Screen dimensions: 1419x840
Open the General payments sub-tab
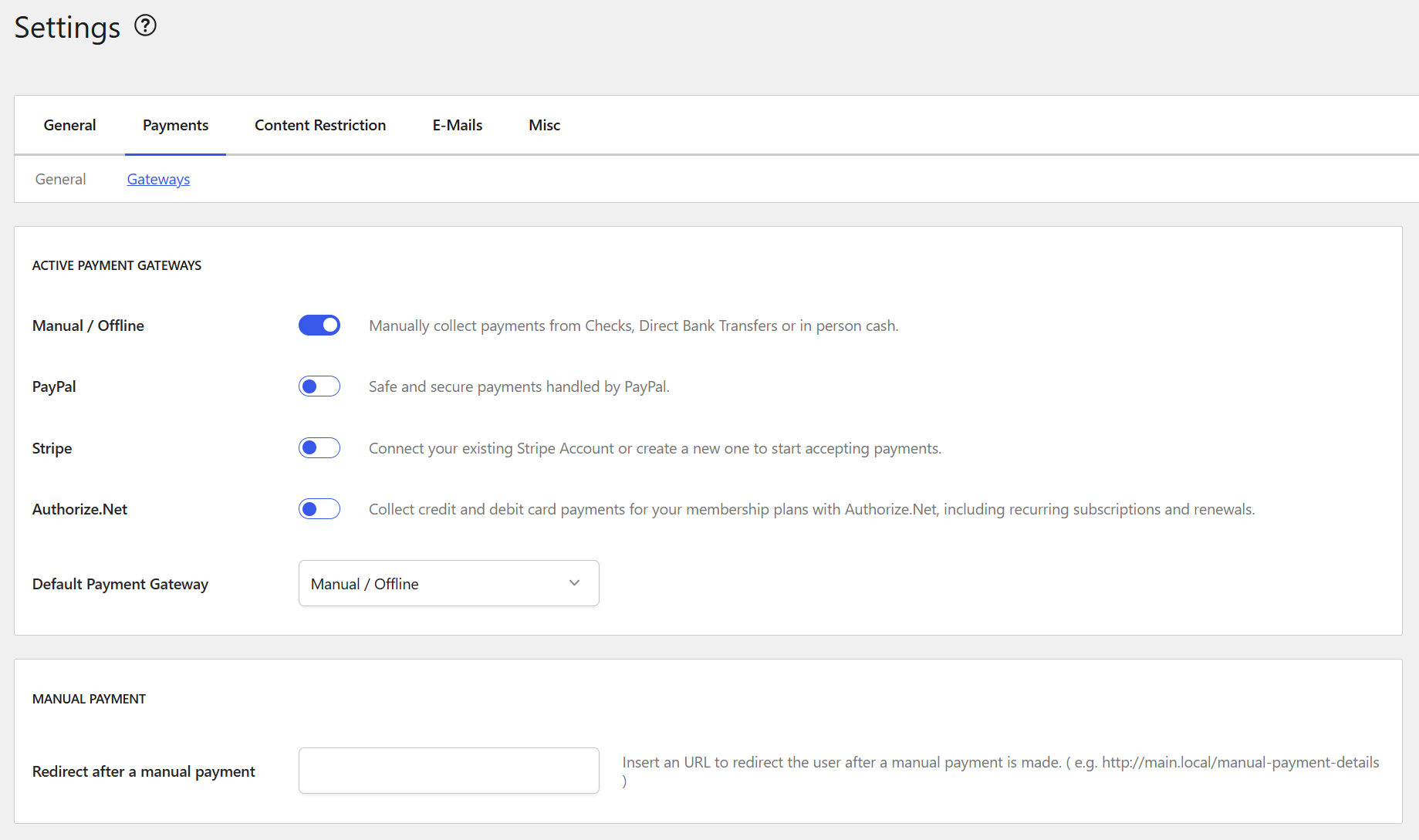(x=60, y=179)
